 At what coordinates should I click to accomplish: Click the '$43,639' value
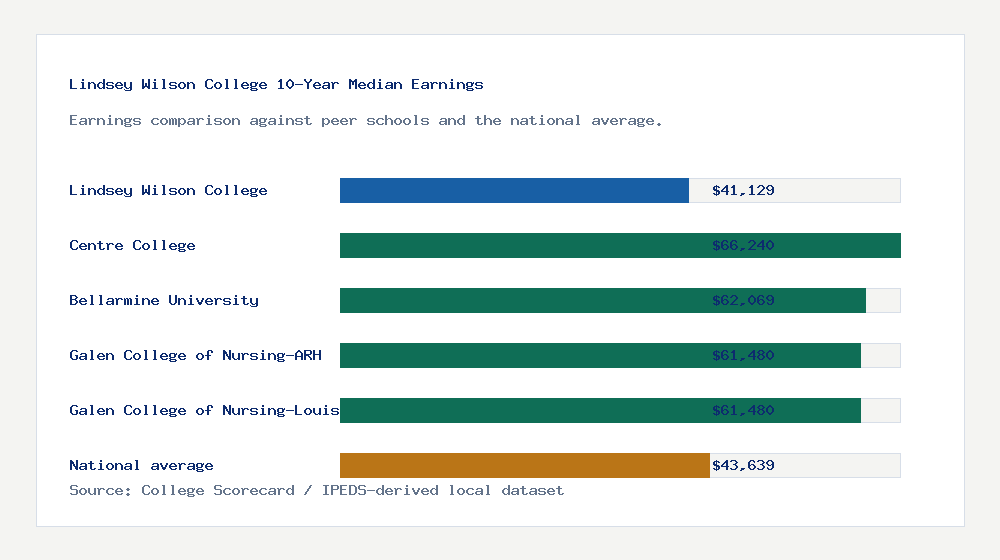(x=743, y=465)
